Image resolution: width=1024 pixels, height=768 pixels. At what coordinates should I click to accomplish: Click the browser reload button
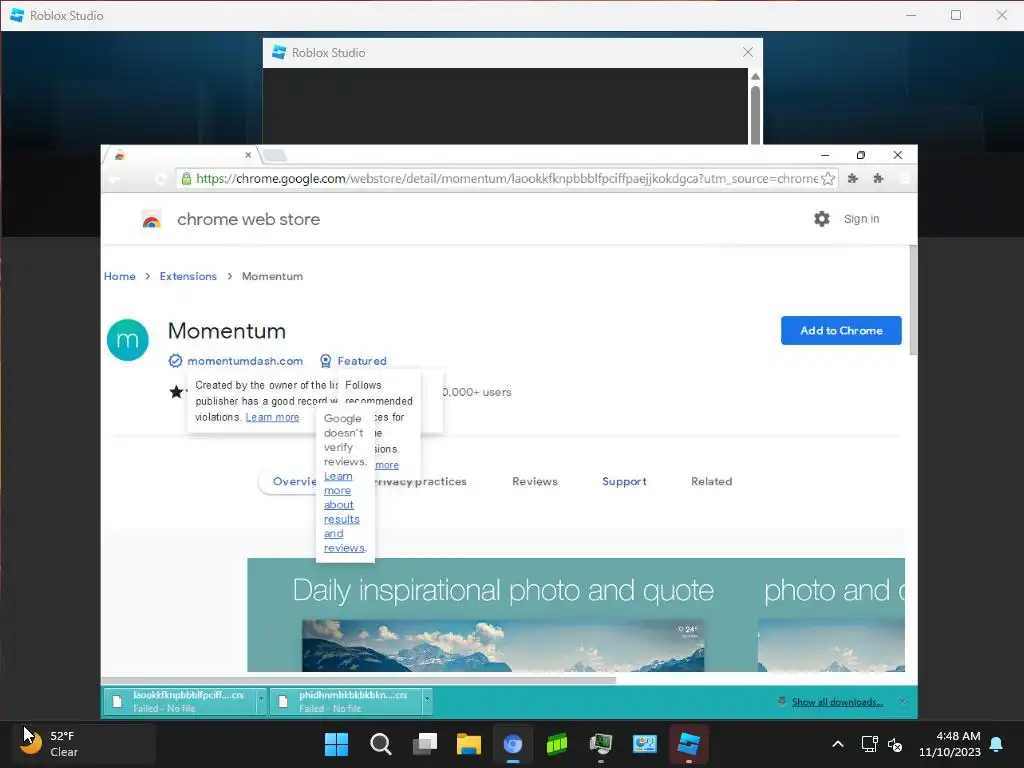click(161, 179)
